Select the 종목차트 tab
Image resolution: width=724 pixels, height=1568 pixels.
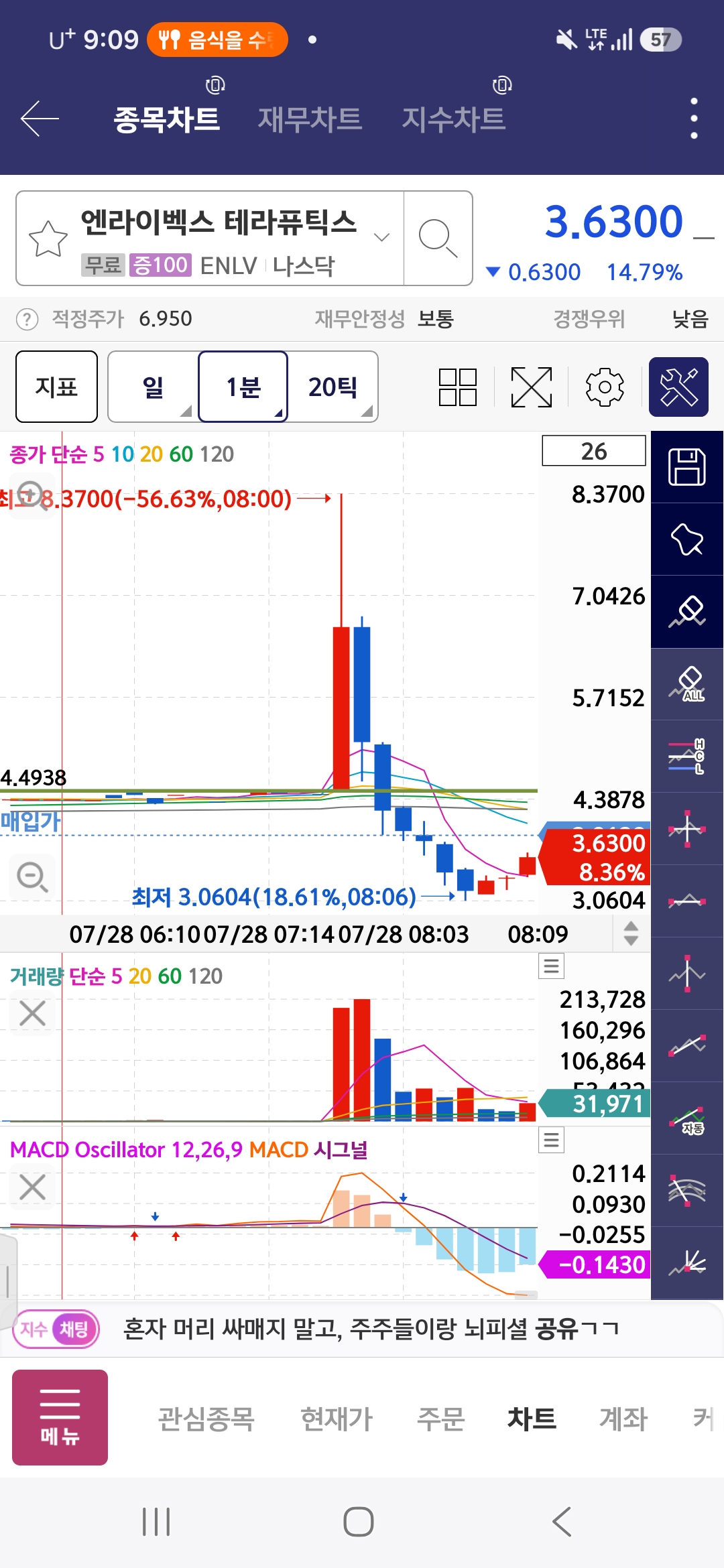pyautogui.click(x=166, y=119)
